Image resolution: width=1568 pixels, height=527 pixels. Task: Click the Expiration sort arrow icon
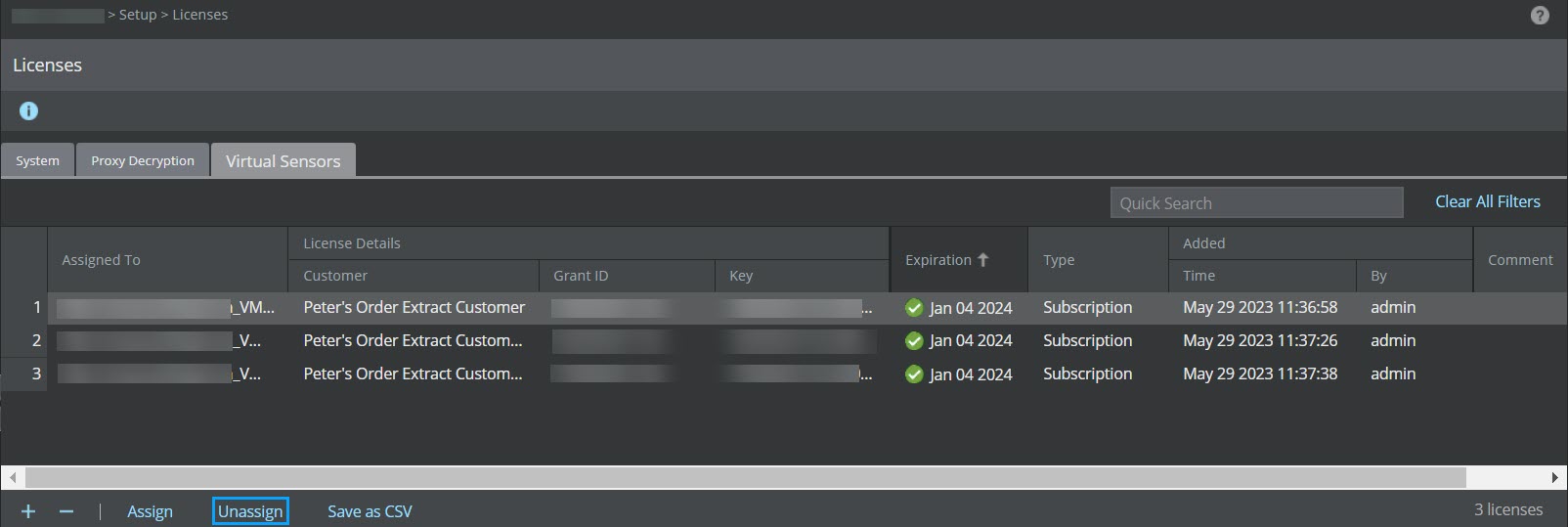point(982,259)
